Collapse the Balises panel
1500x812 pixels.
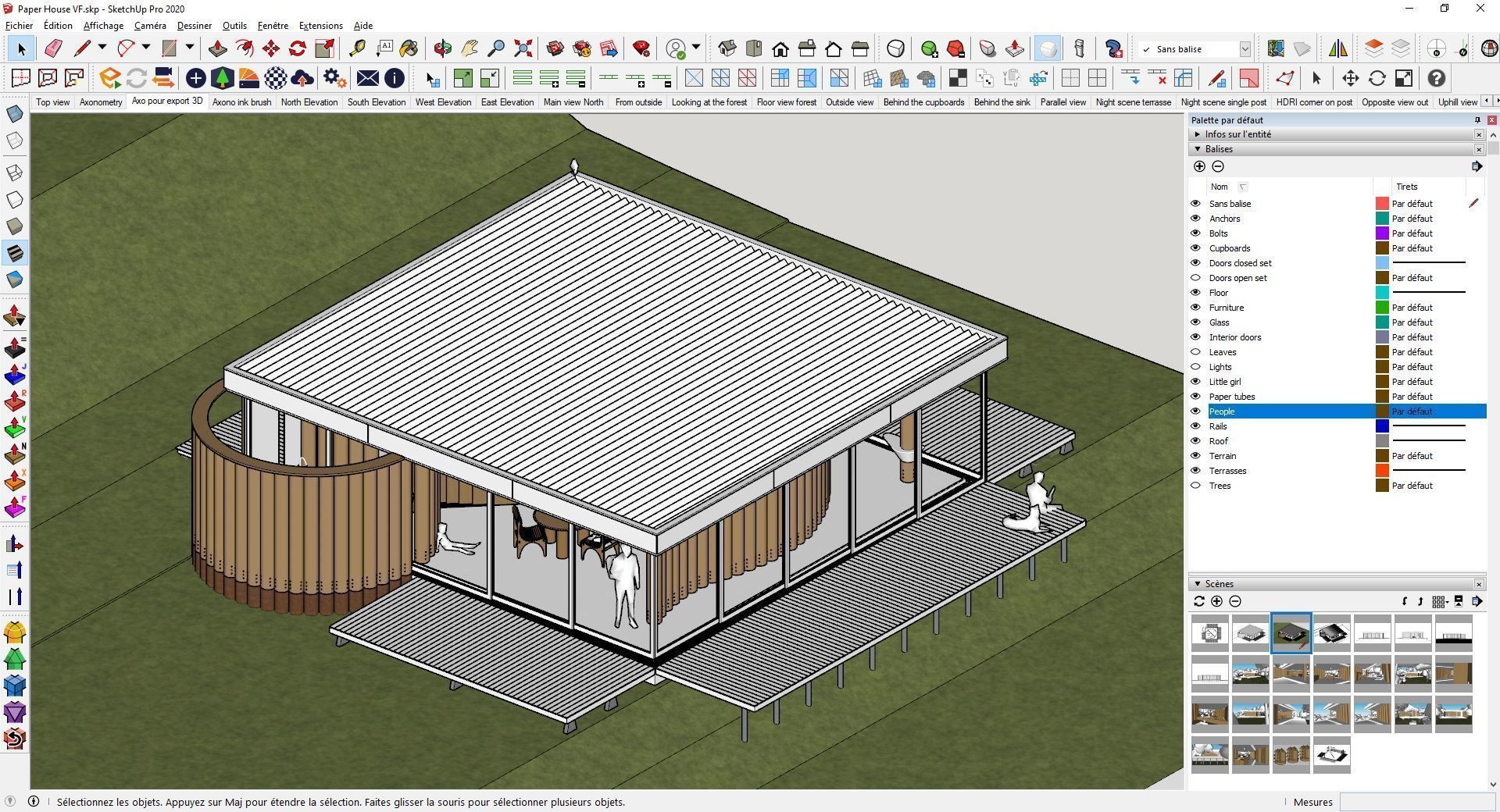pyautogui.click(x=1198, y=149)
